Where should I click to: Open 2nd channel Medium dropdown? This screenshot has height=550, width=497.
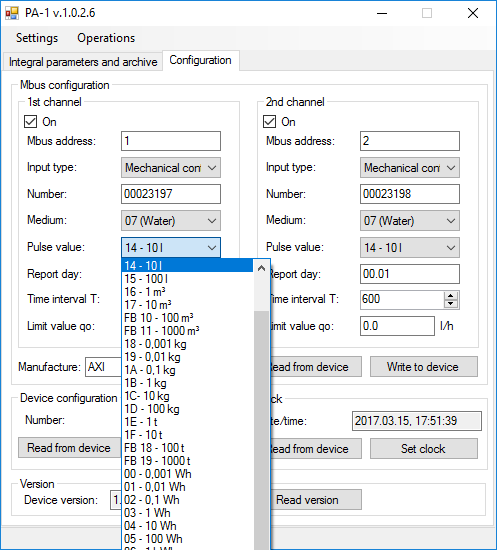[410, 221]
